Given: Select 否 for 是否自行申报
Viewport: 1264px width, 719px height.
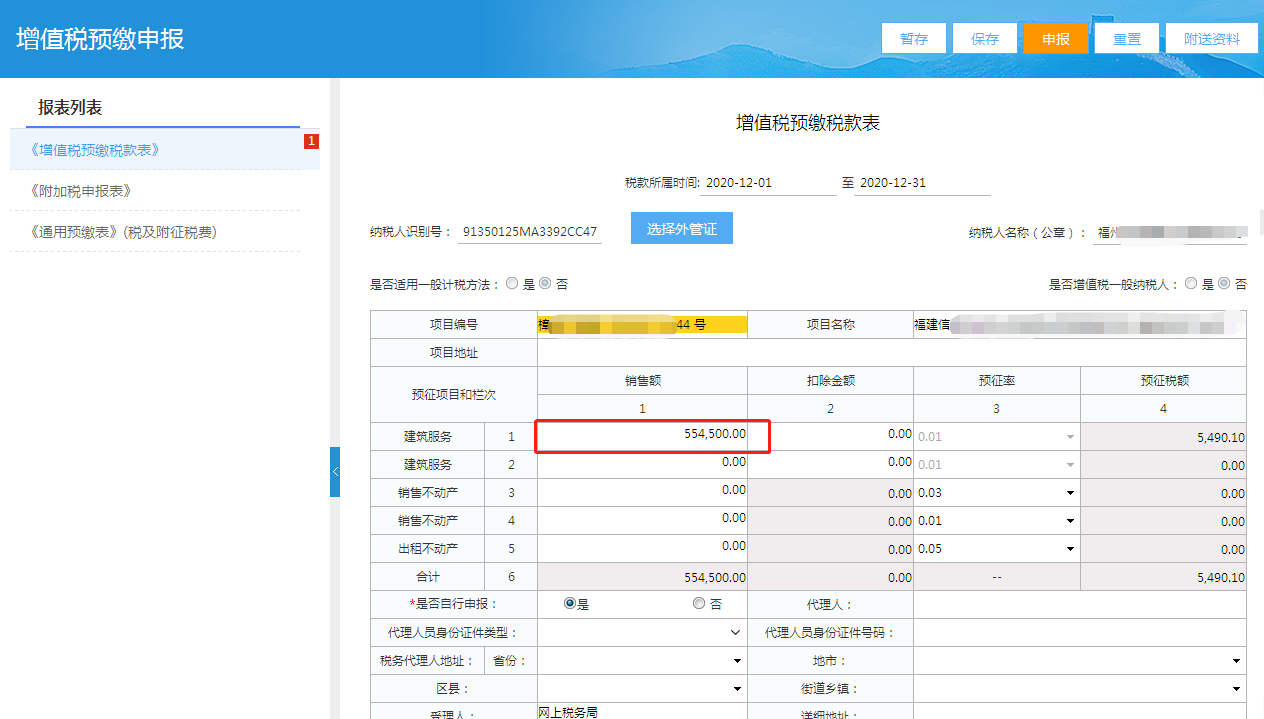Looking at the screenshot, I should click(x=698, y=604).
